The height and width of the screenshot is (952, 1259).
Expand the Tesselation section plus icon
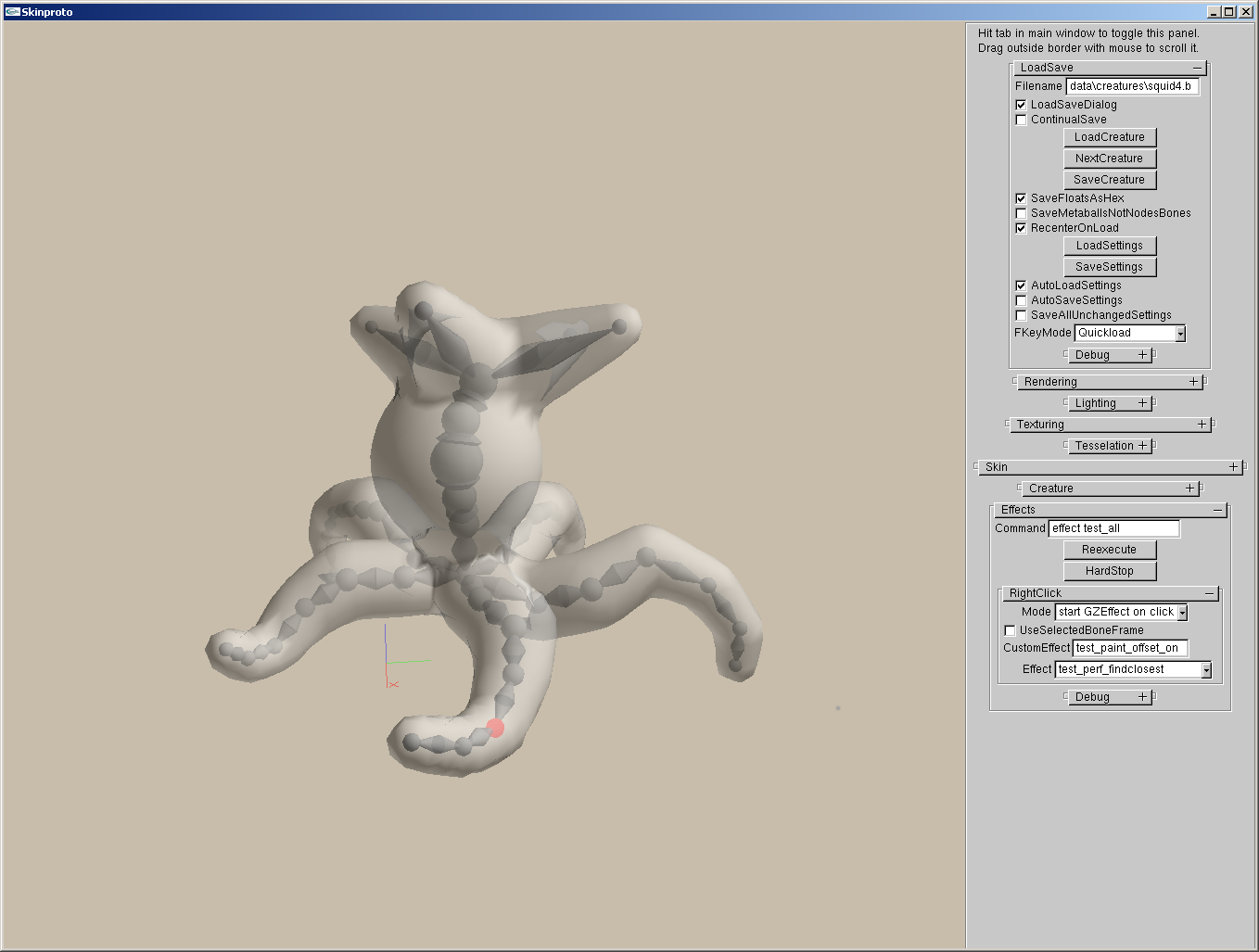(x=1143, y=446)
